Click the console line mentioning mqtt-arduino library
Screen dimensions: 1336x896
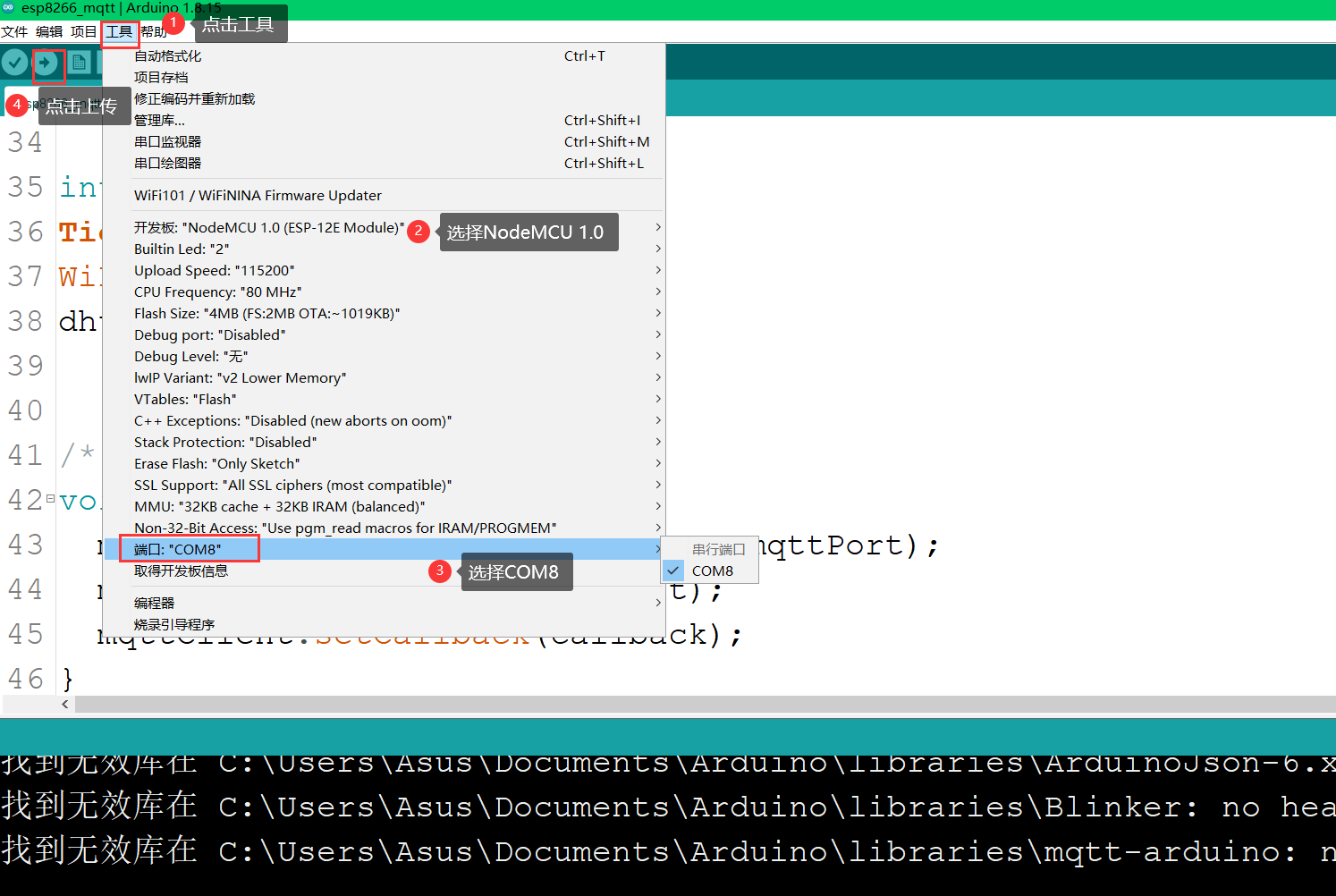668,851
